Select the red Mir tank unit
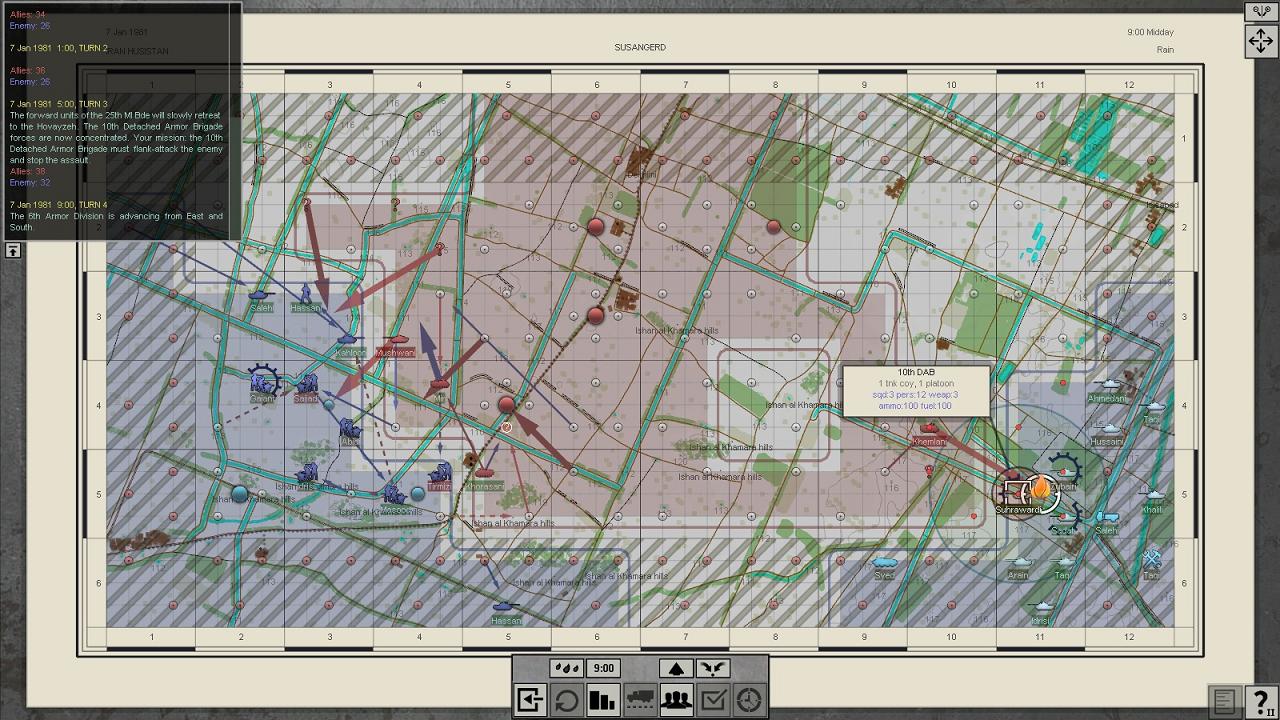 pyautogui.click(x=439, y=385)
